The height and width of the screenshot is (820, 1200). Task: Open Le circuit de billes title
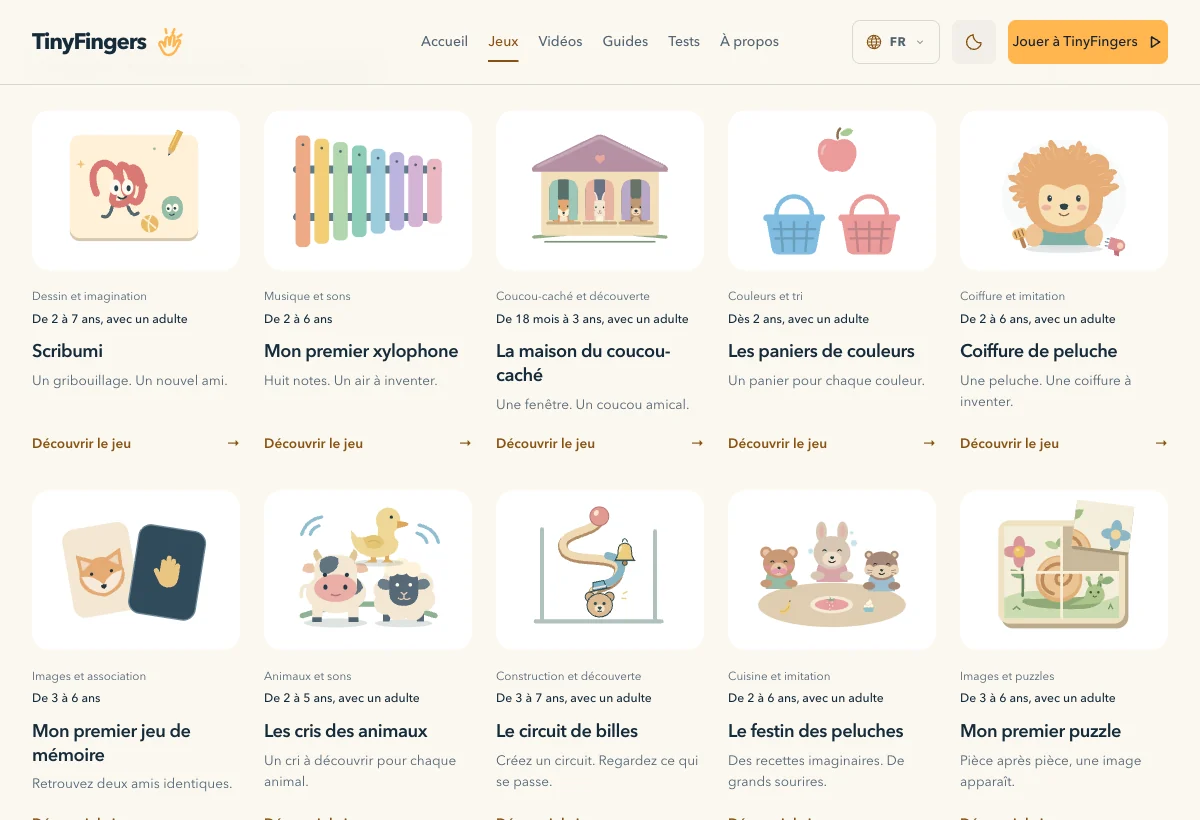567,731
